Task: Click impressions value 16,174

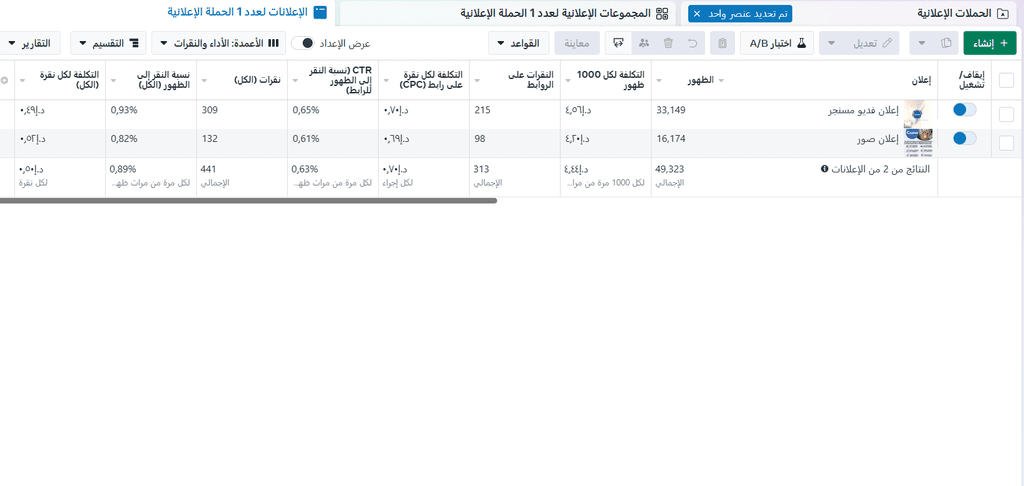Action: point(671,138)
